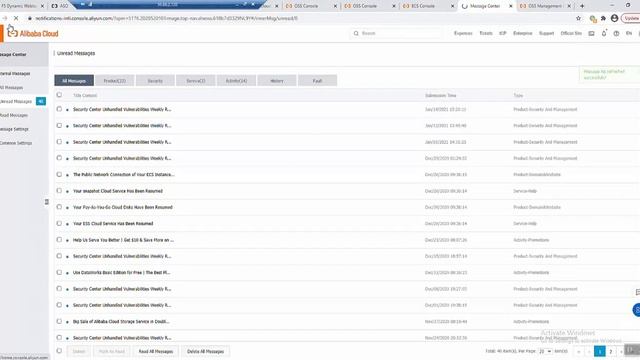This screenshot has height=360, width=640.
Task: Bookmark this page with the star icon
Action: click(578, 18)
